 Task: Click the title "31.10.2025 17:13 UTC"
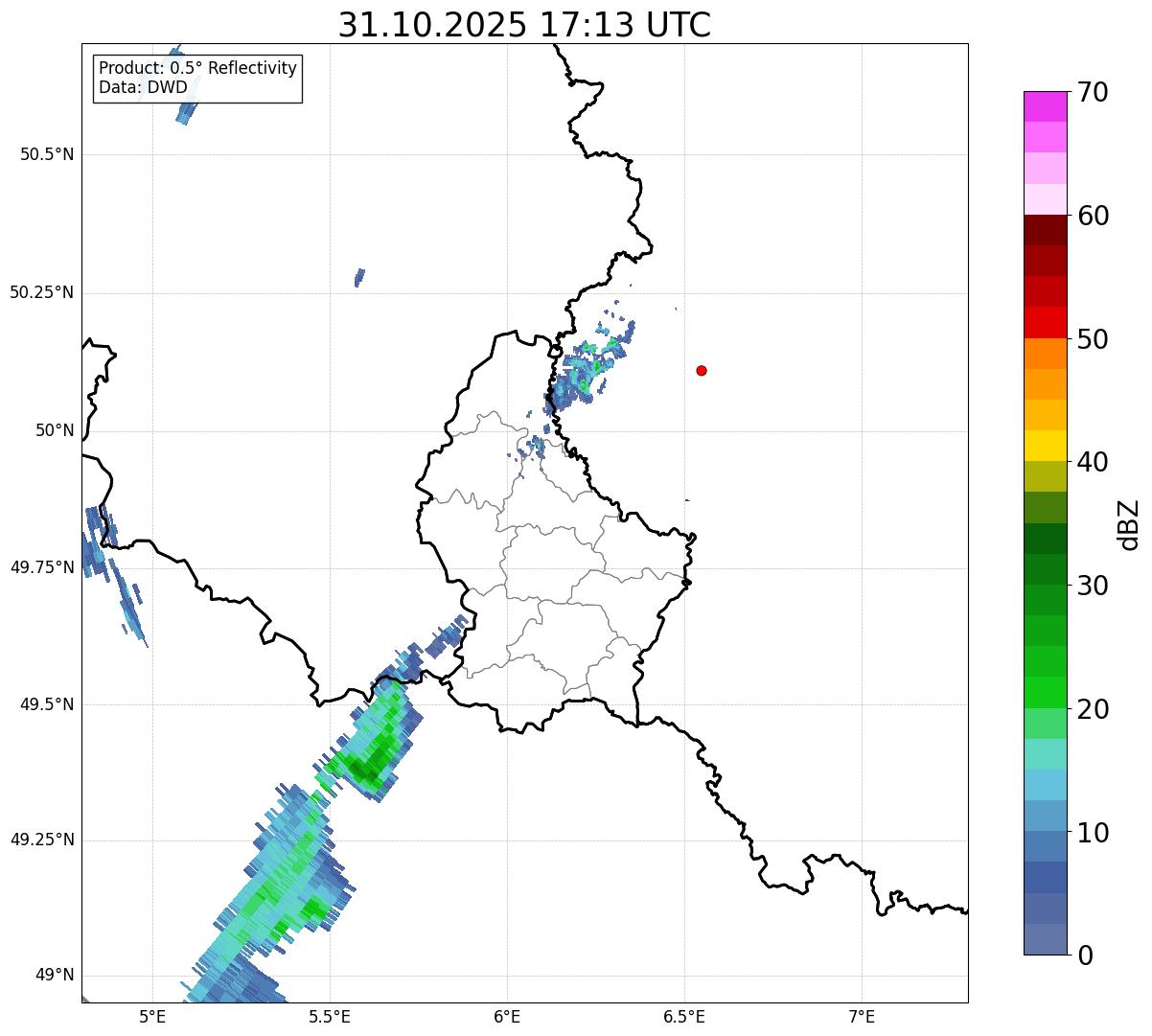coord(524,25)
